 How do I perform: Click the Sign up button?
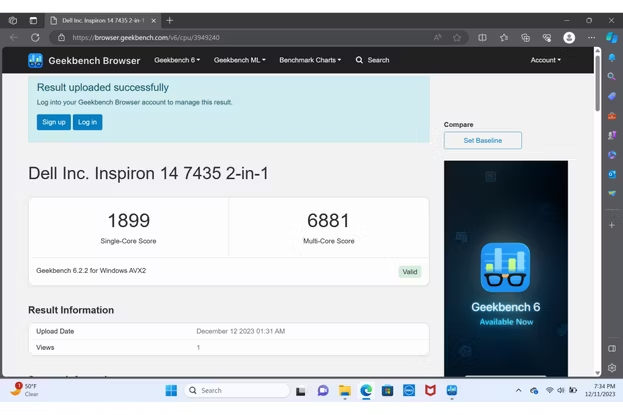[54, 122]
